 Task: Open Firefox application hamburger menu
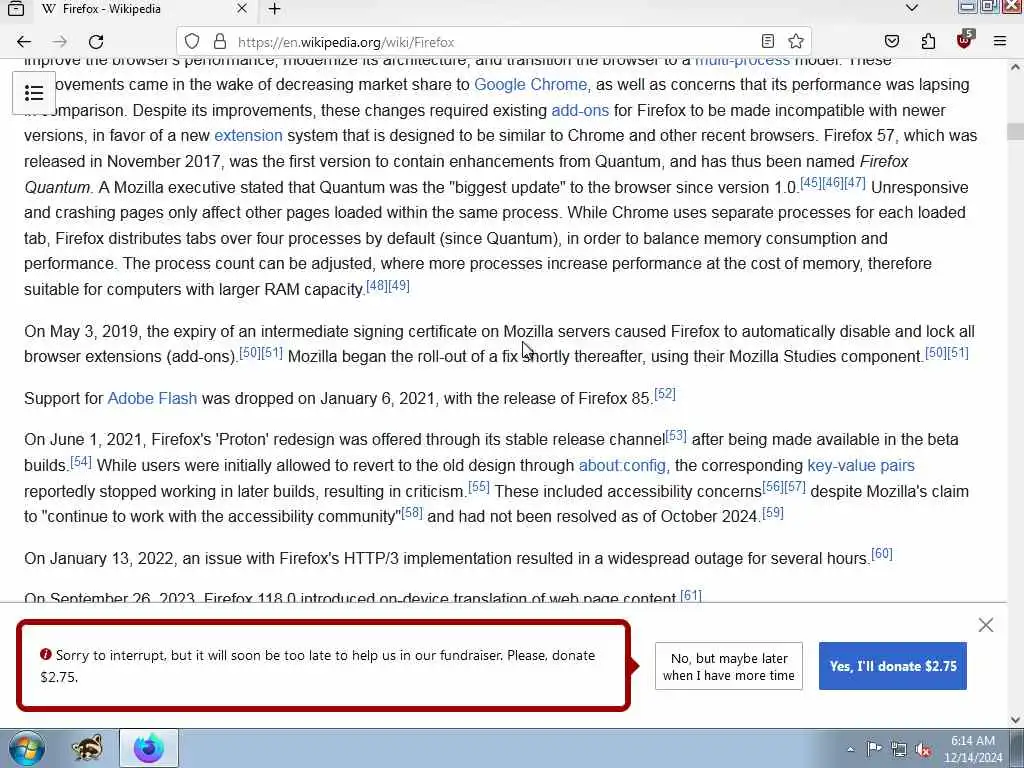point(999,42)
